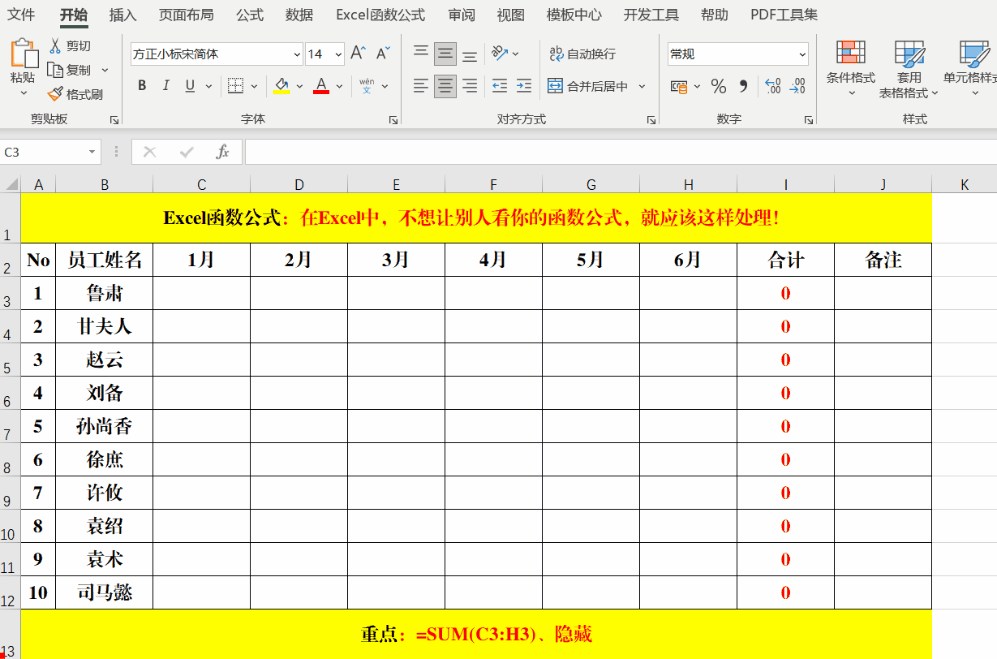Click the Cut (剪切) scissors icon
The height and width of the screenshot is (659, 997).
[55, 46]
